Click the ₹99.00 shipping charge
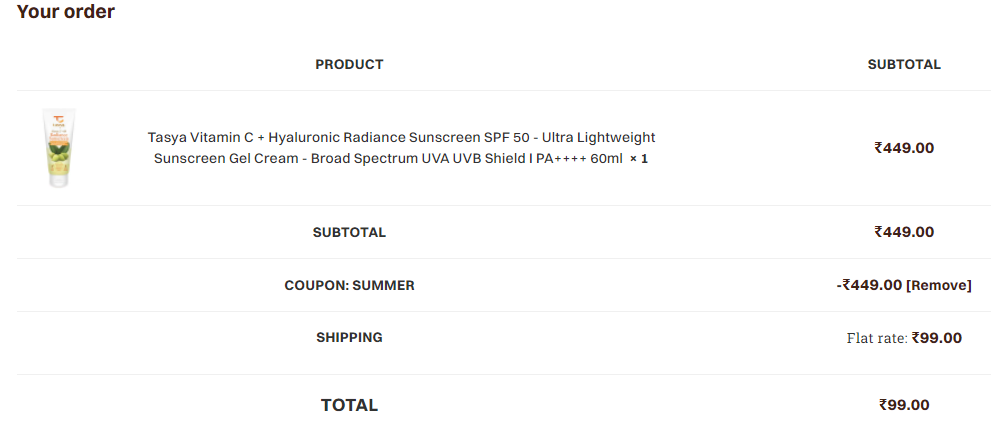The height and width of the screenshot is (441, 991). click(937, 338)
